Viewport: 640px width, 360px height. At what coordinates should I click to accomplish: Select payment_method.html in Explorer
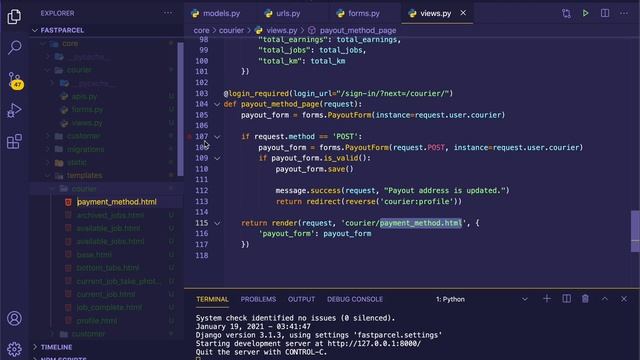[116, 202]
